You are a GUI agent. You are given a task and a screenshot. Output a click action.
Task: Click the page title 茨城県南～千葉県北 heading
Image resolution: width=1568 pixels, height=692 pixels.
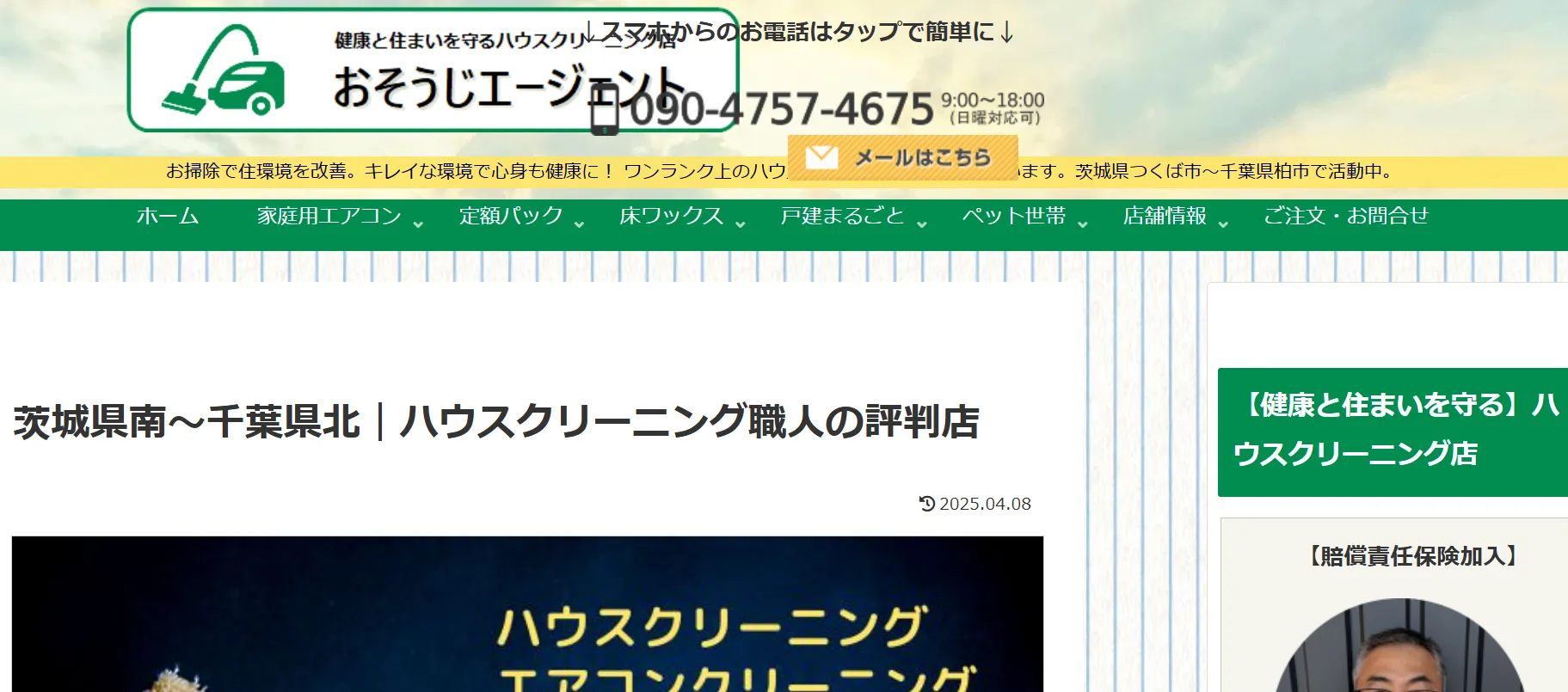point(496,422)
